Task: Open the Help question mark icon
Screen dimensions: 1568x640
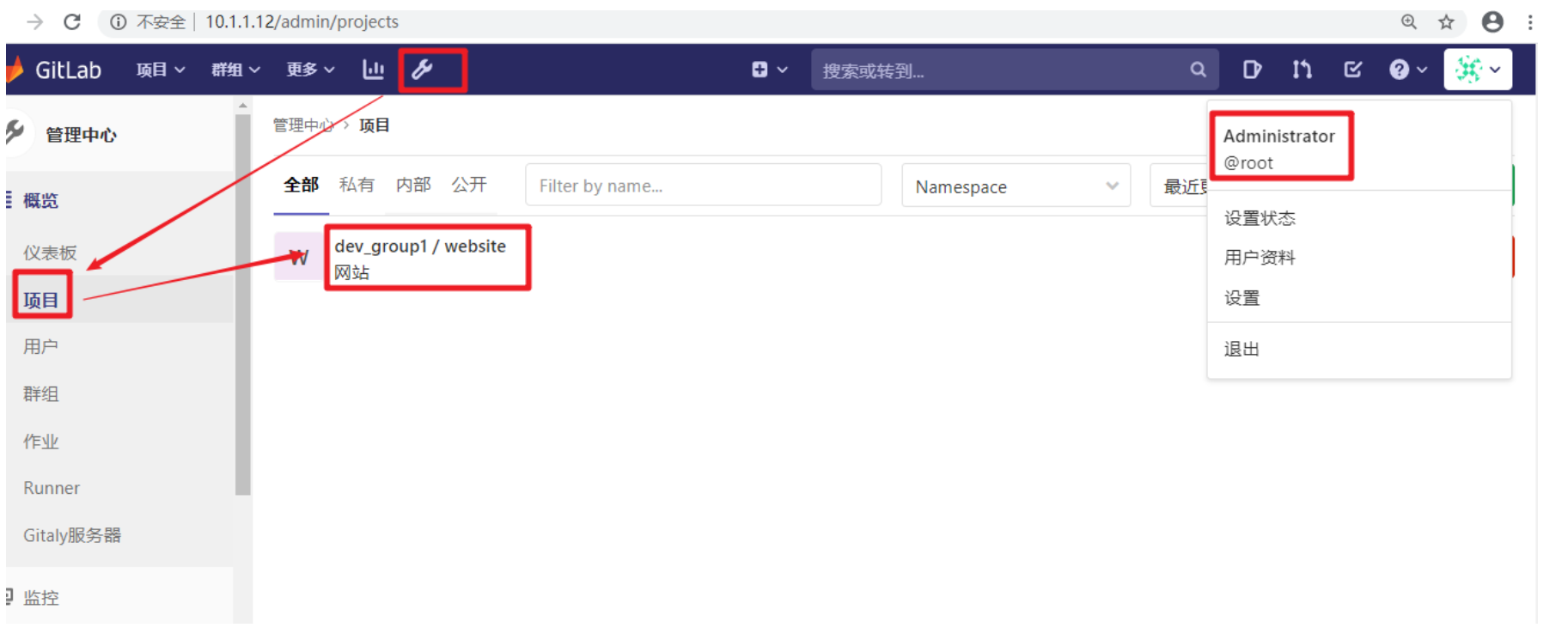Action: point(1400,70)
